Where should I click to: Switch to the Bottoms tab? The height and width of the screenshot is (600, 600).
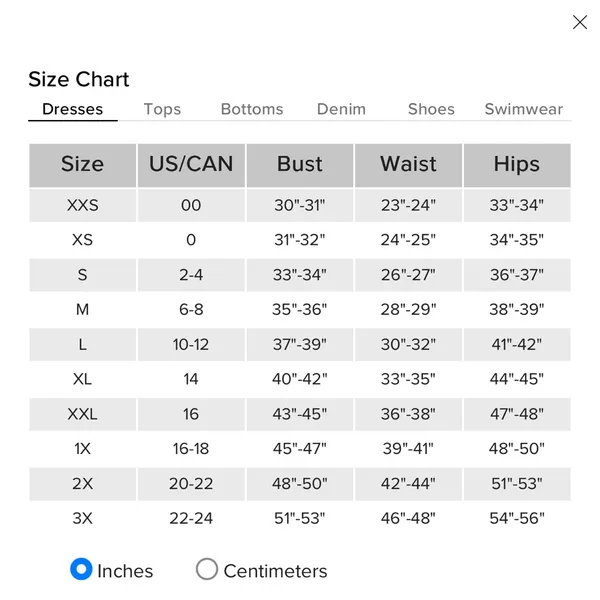tap(252, 109)
